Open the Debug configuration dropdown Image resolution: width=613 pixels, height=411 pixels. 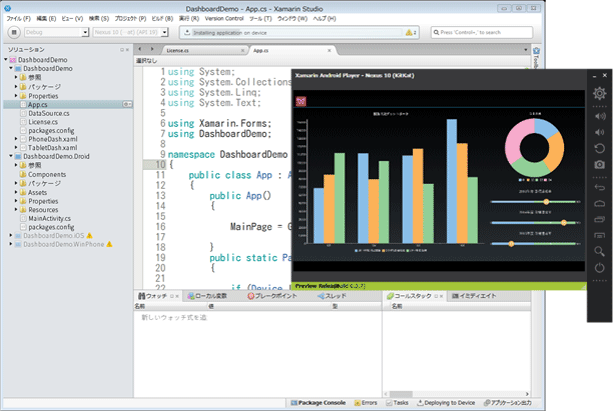57,32
